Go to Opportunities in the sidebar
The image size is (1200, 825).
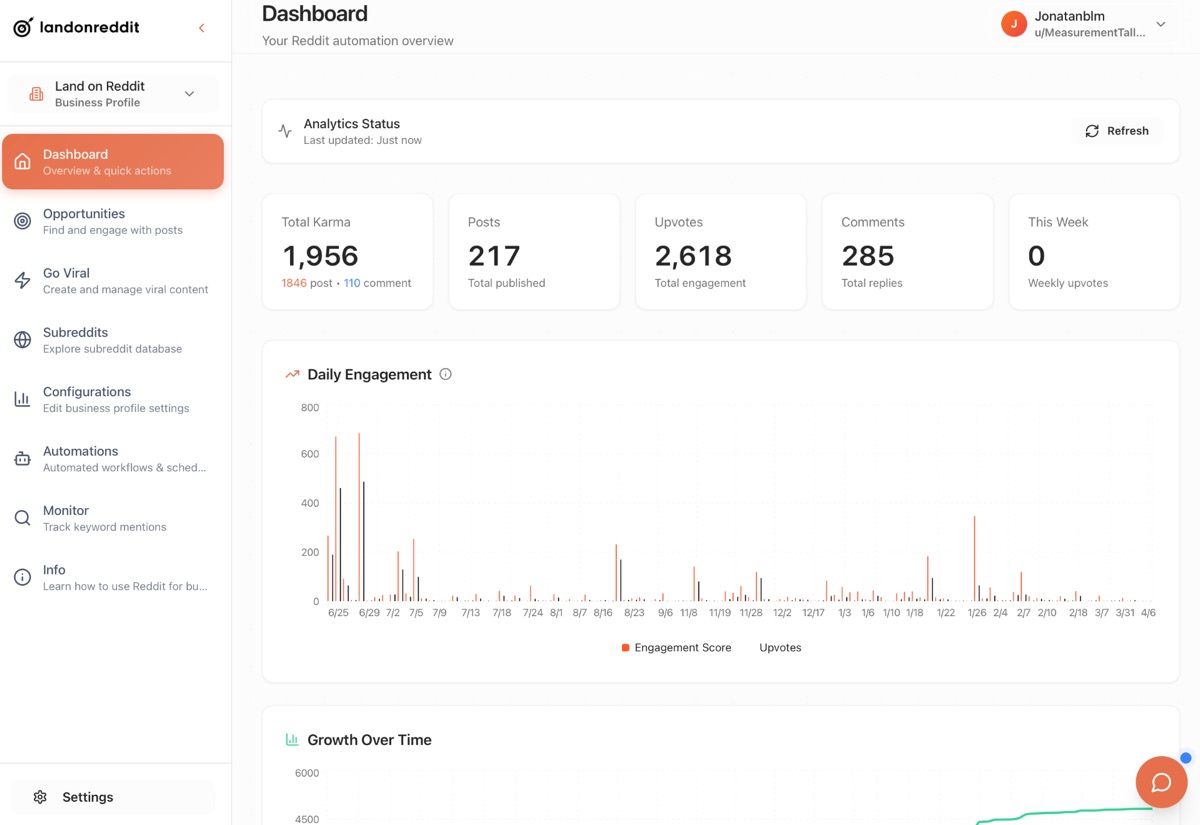pos(113,221)
